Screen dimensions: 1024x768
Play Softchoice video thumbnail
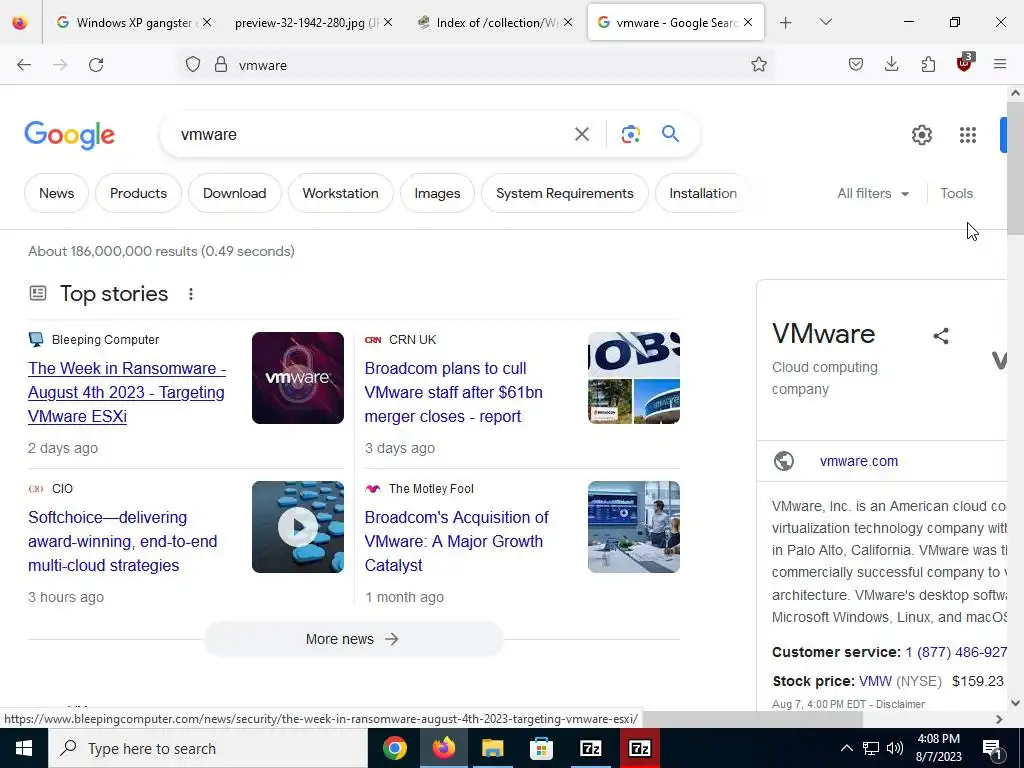298,527
